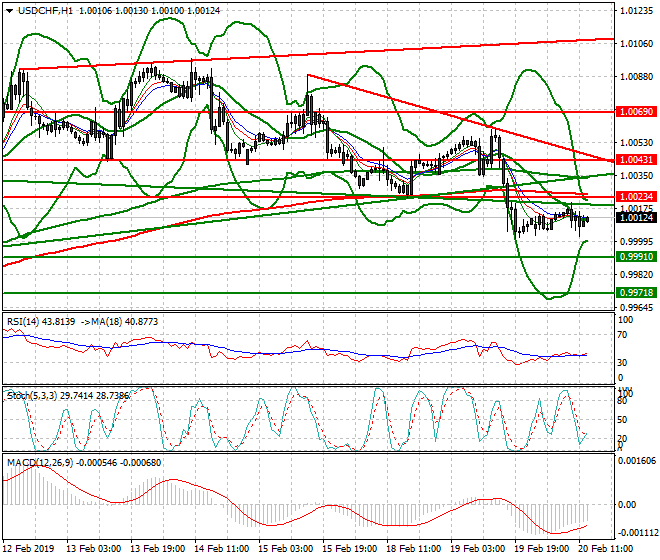This screenshot has height=560, width=660.
Task: Click the 1.01060 price scale value
Action: point(637,44)
